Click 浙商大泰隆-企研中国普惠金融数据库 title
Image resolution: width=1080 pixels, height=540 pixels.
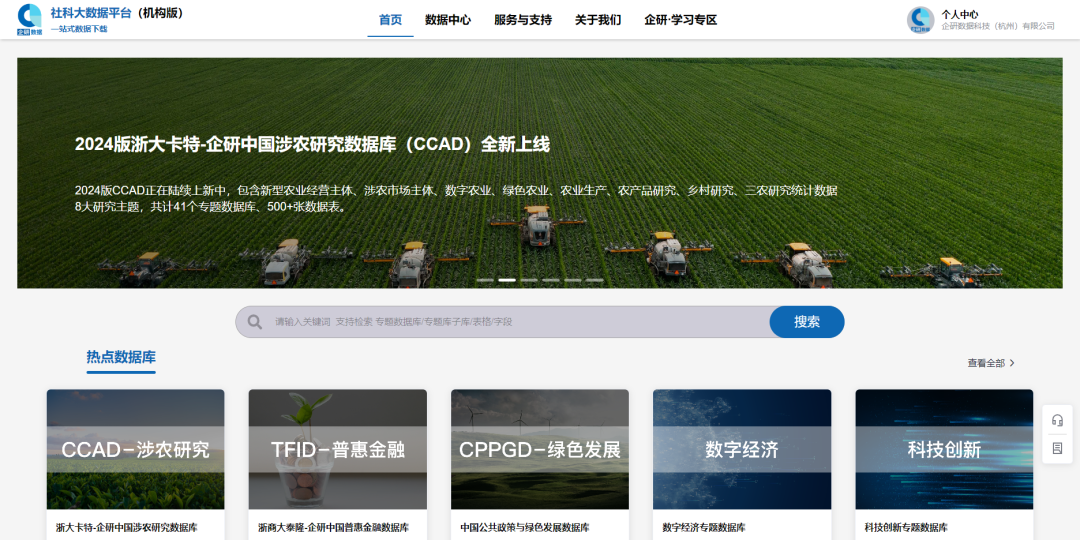coord(333,528)
